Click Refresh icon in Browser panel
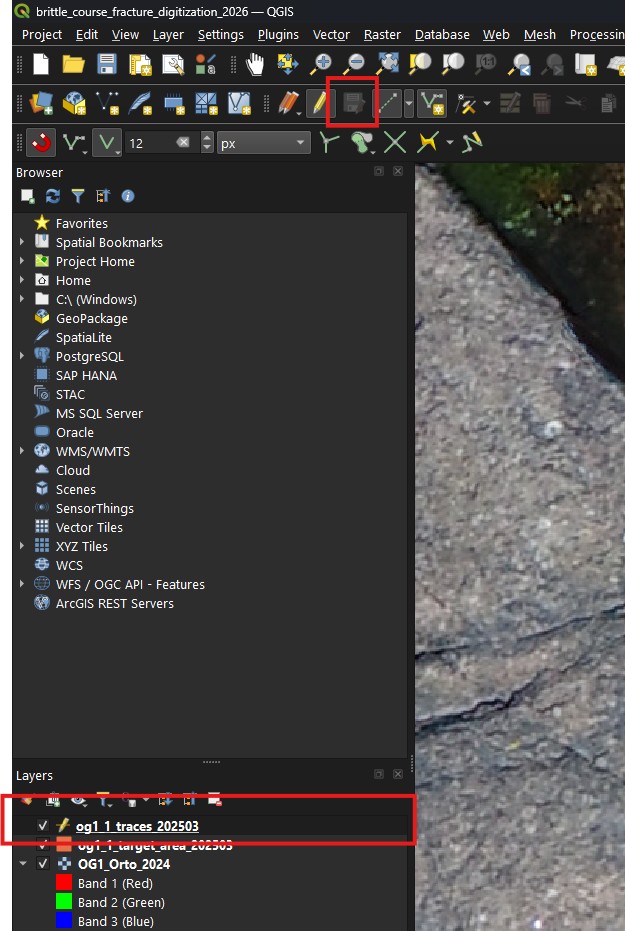 [53, 196]
